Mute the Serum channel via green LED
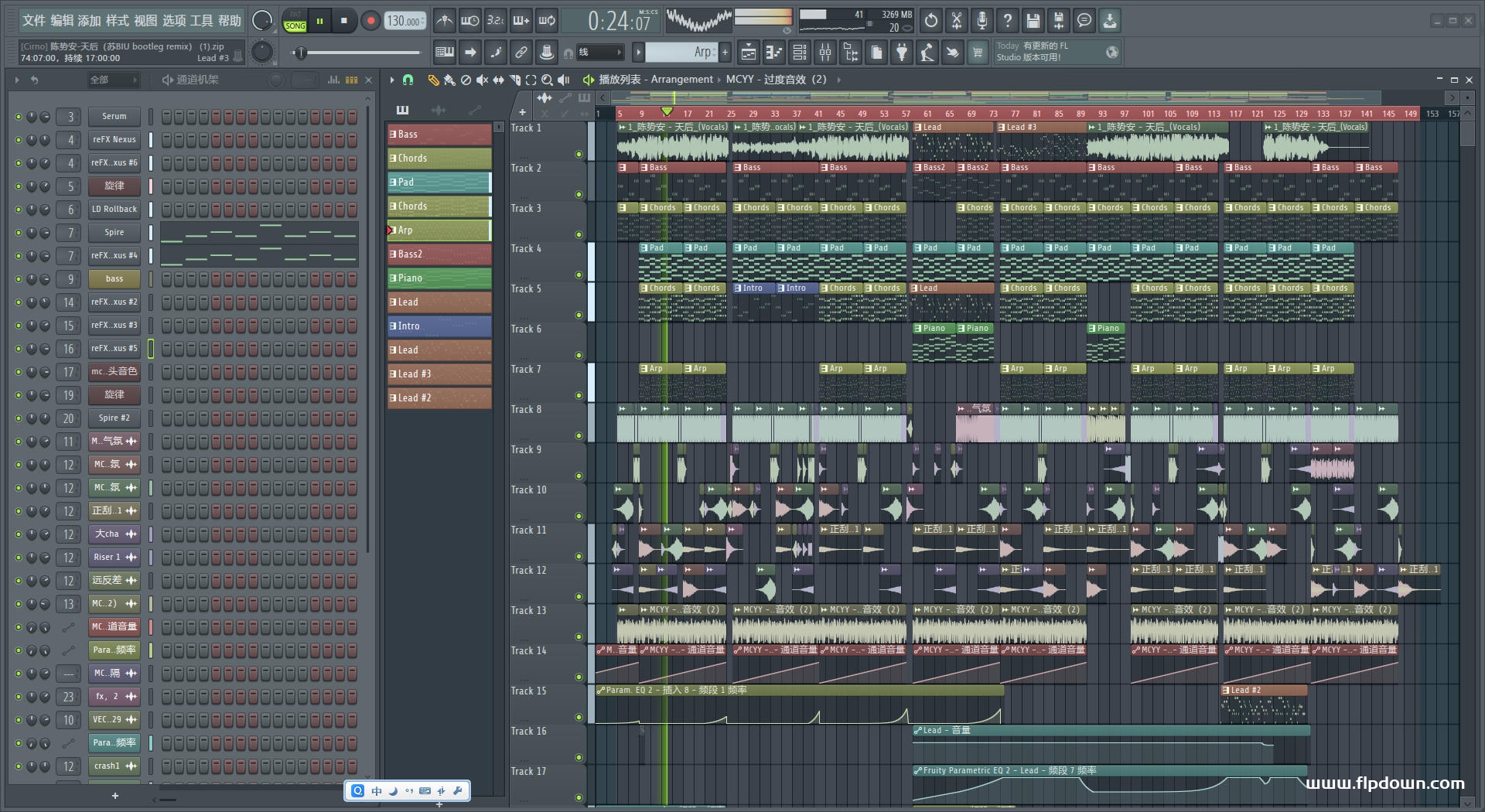This screenshot has height=812, width=1485. [x=19, y=117]
